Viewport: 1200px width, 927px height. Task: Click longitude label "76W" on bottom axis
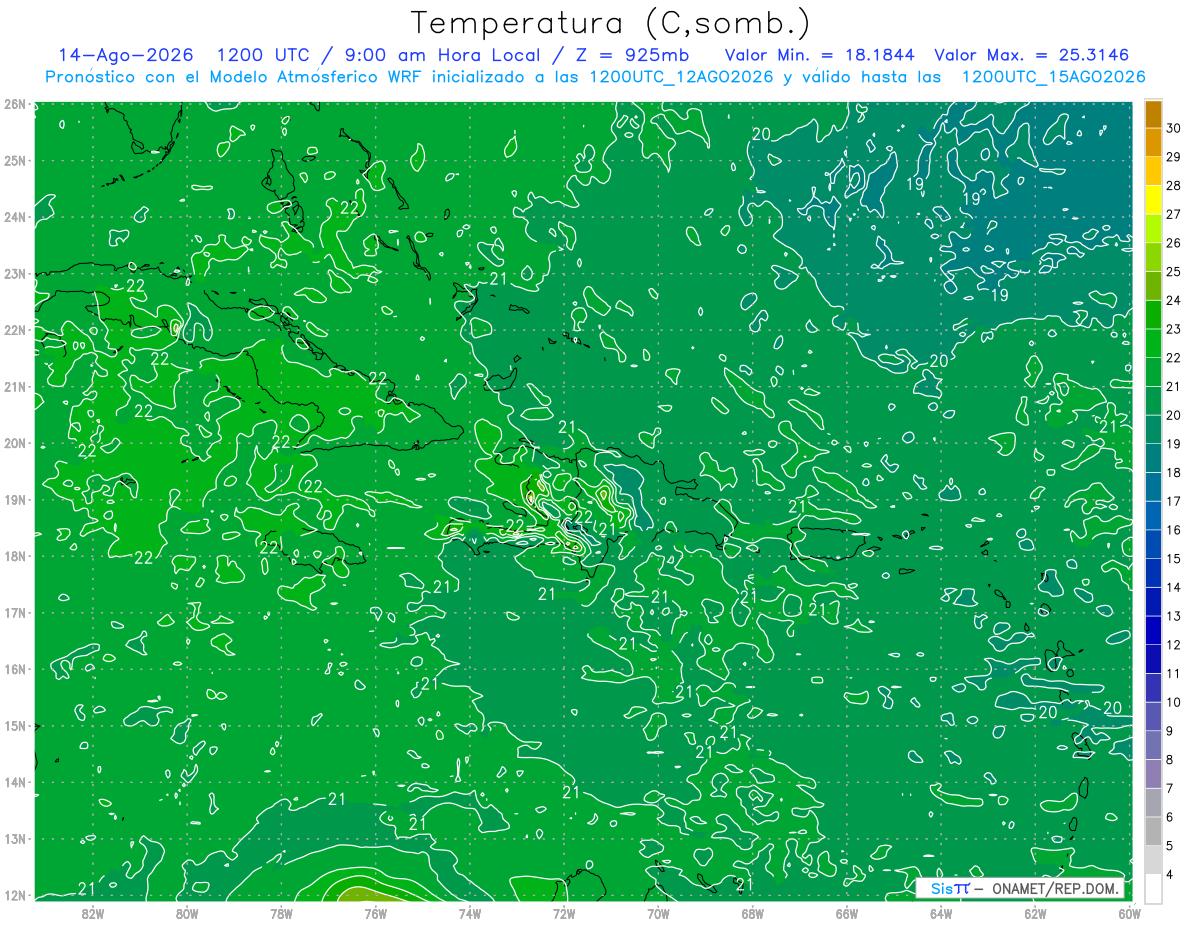point(375,913)
